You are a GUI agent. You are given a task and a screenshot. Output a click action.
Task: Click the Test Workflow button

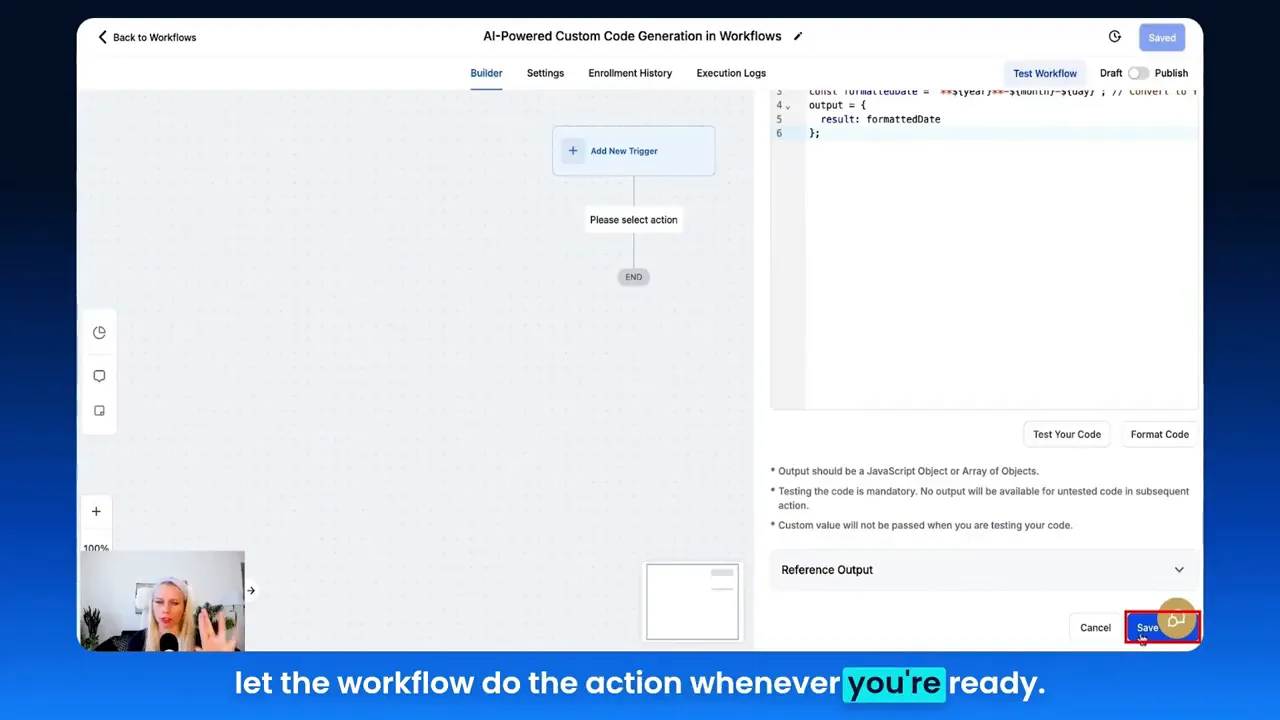[x=1045, y=73]
